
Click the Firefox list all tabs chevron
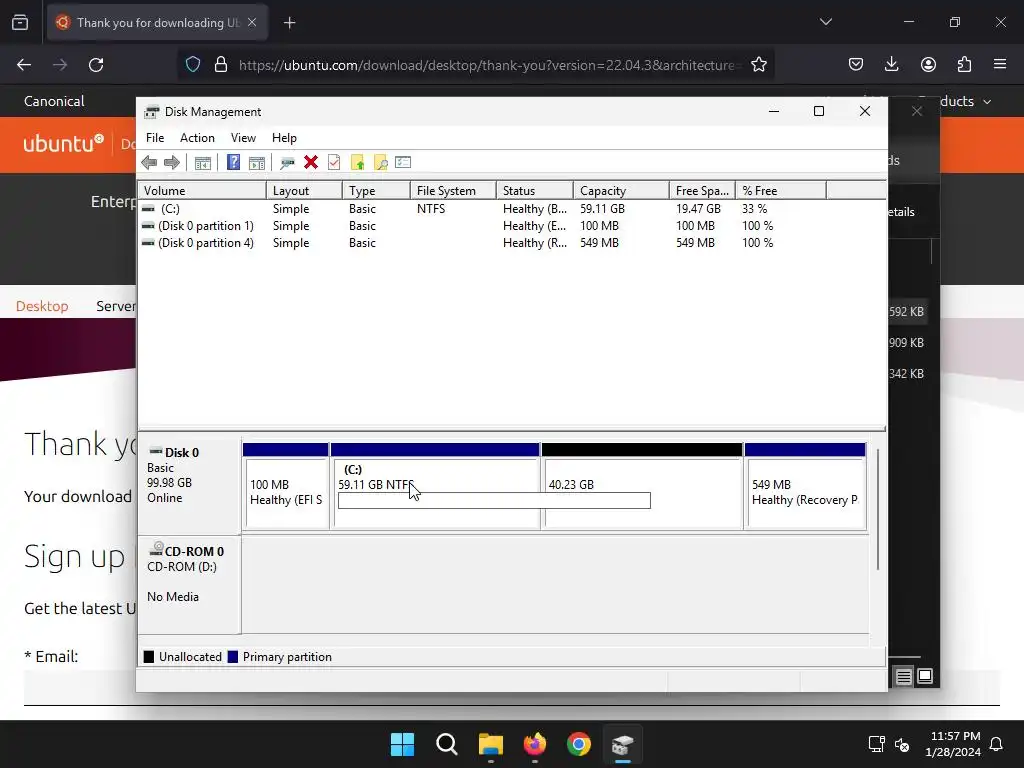tap(825, 22)
